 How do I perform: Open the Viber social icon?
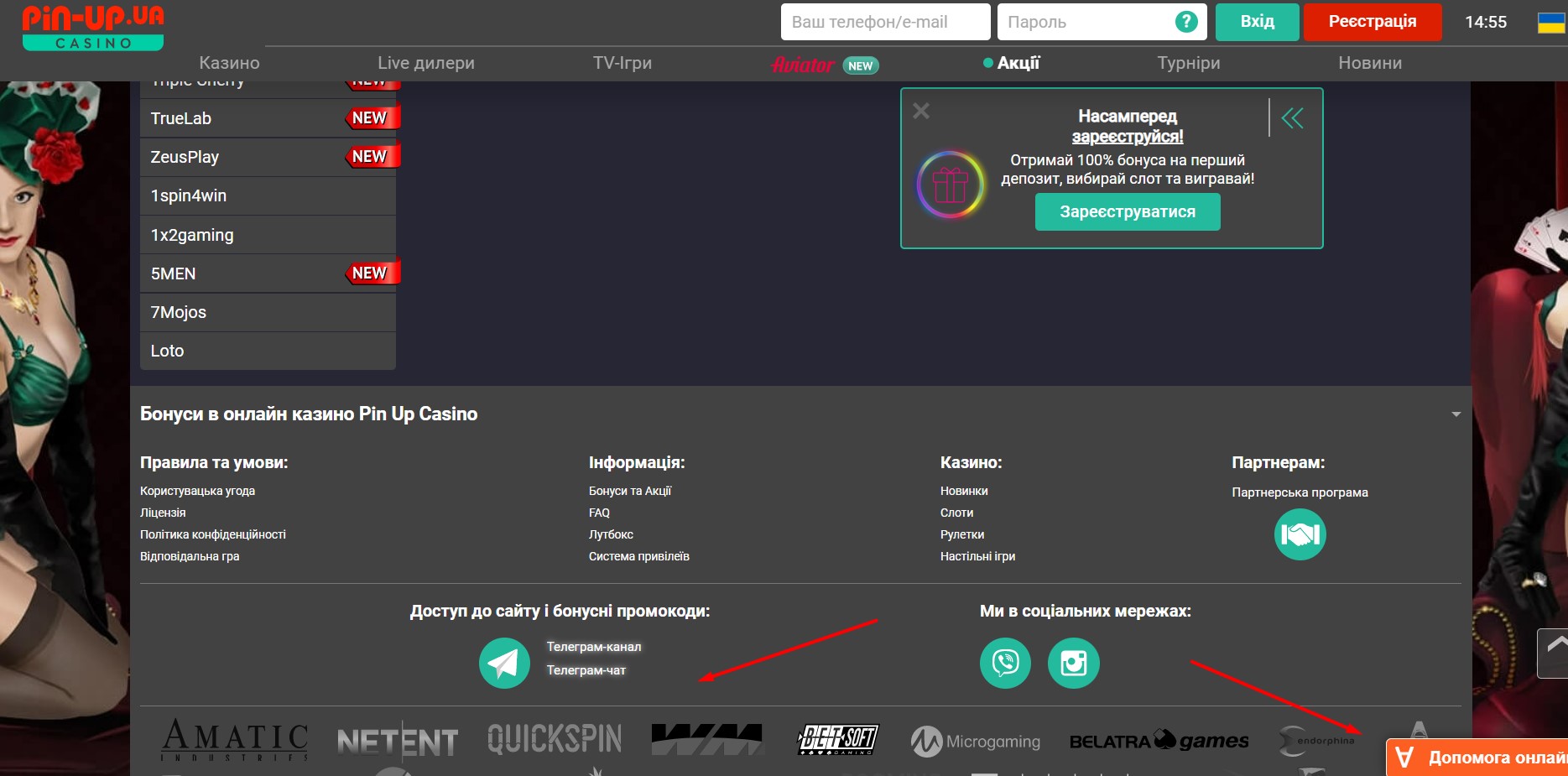click(1005, 663)
